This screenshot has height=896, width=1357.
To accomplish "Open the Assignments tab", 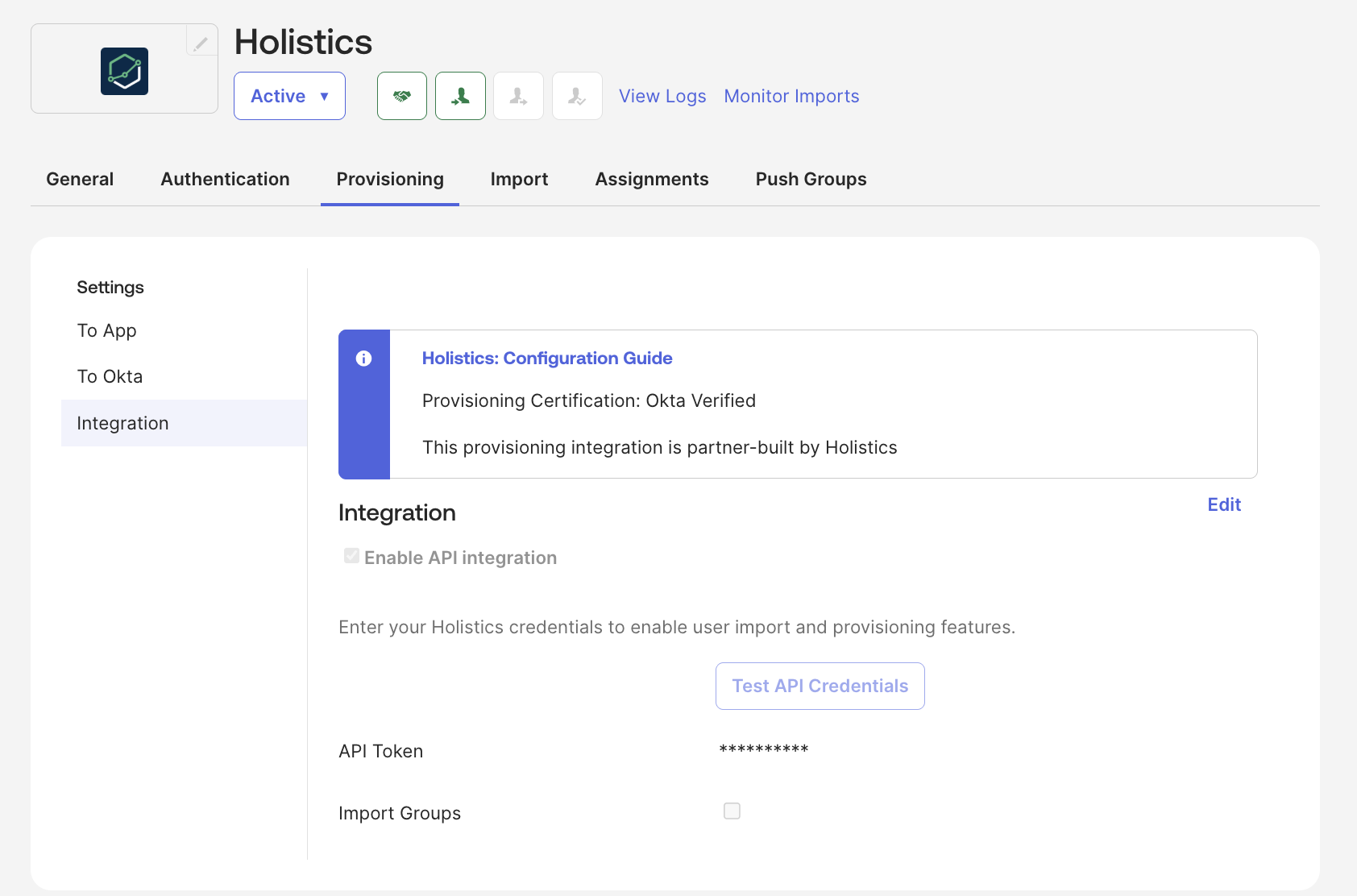I will (x=652, y=179).
